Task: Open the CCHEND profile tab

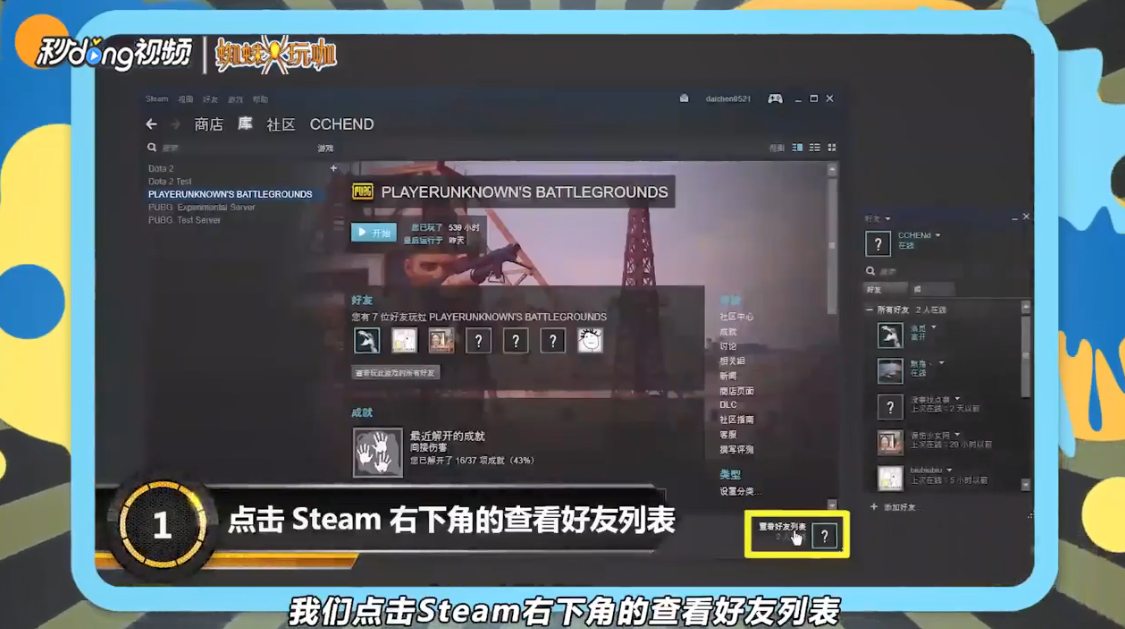Action: [x=342, y=124]
